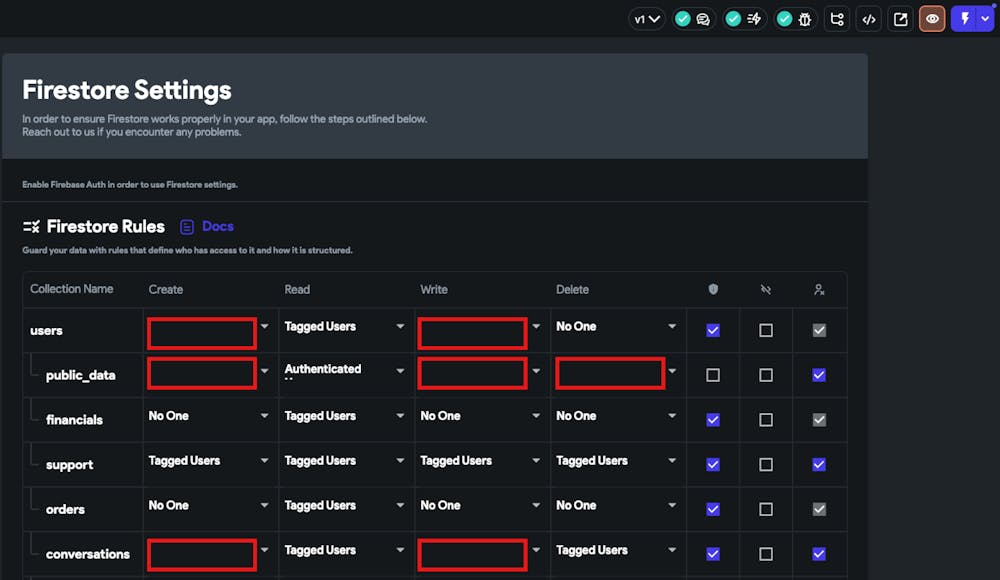Check the broken-link column checkbox for support
The width and height of the screenshot is (1000, 580).
tap(766, 465)
